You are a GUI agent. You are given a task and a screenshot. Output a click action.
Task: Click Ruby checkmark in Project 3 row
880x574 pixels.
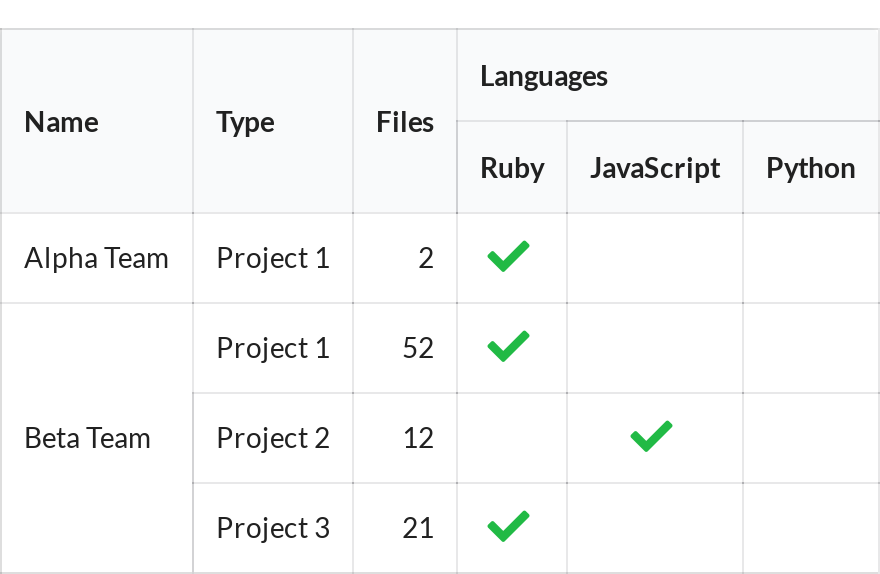[508, 526]
